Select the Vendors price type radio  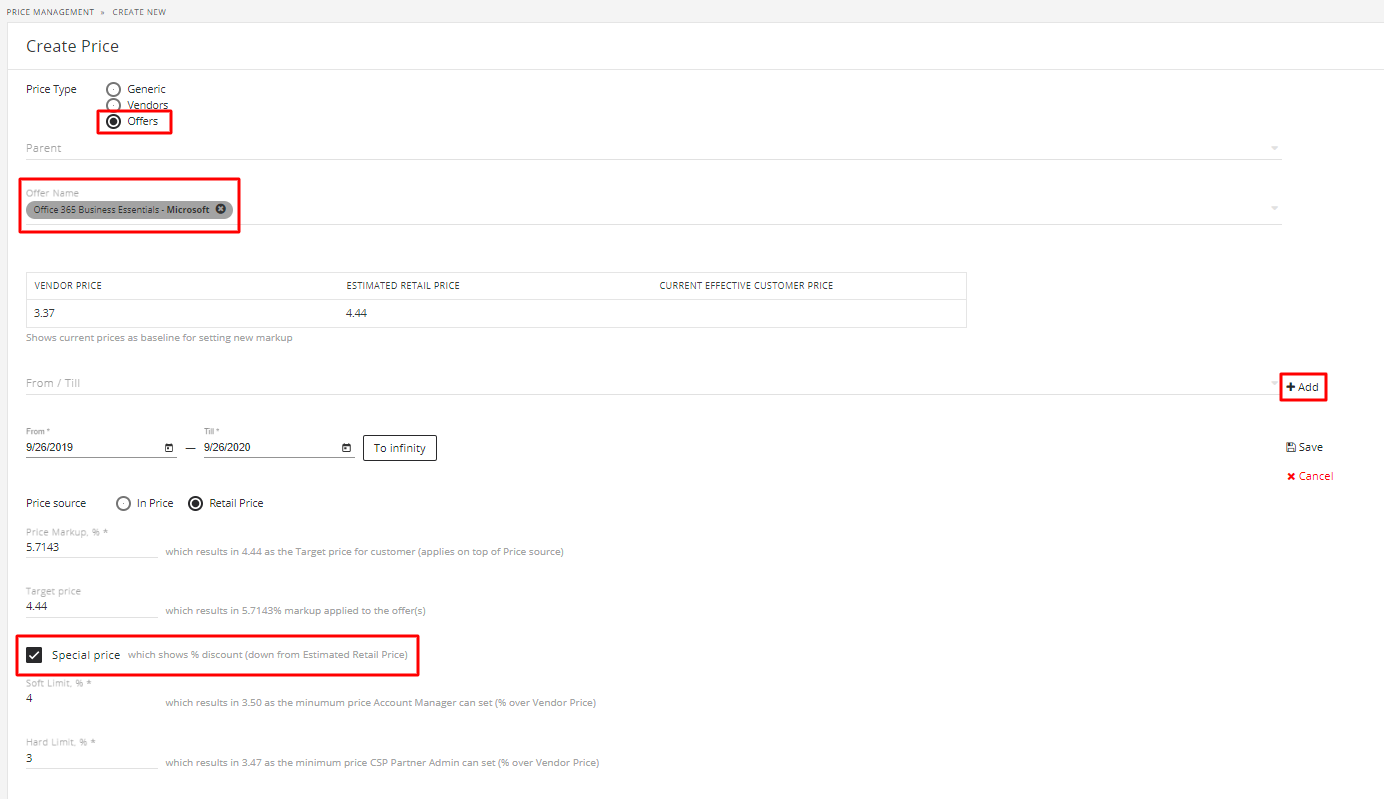(113, 105)
